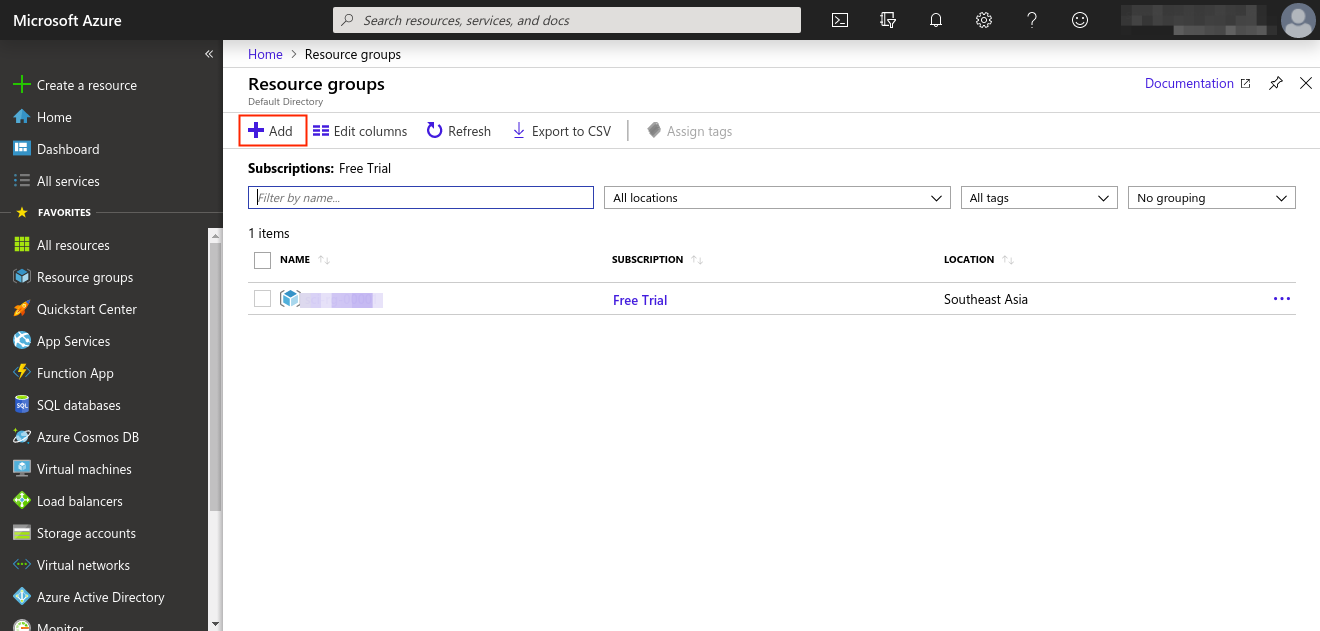Click the All resources grid icon
This screenshot has width=1320, height=631.
(x=21, y=245)
